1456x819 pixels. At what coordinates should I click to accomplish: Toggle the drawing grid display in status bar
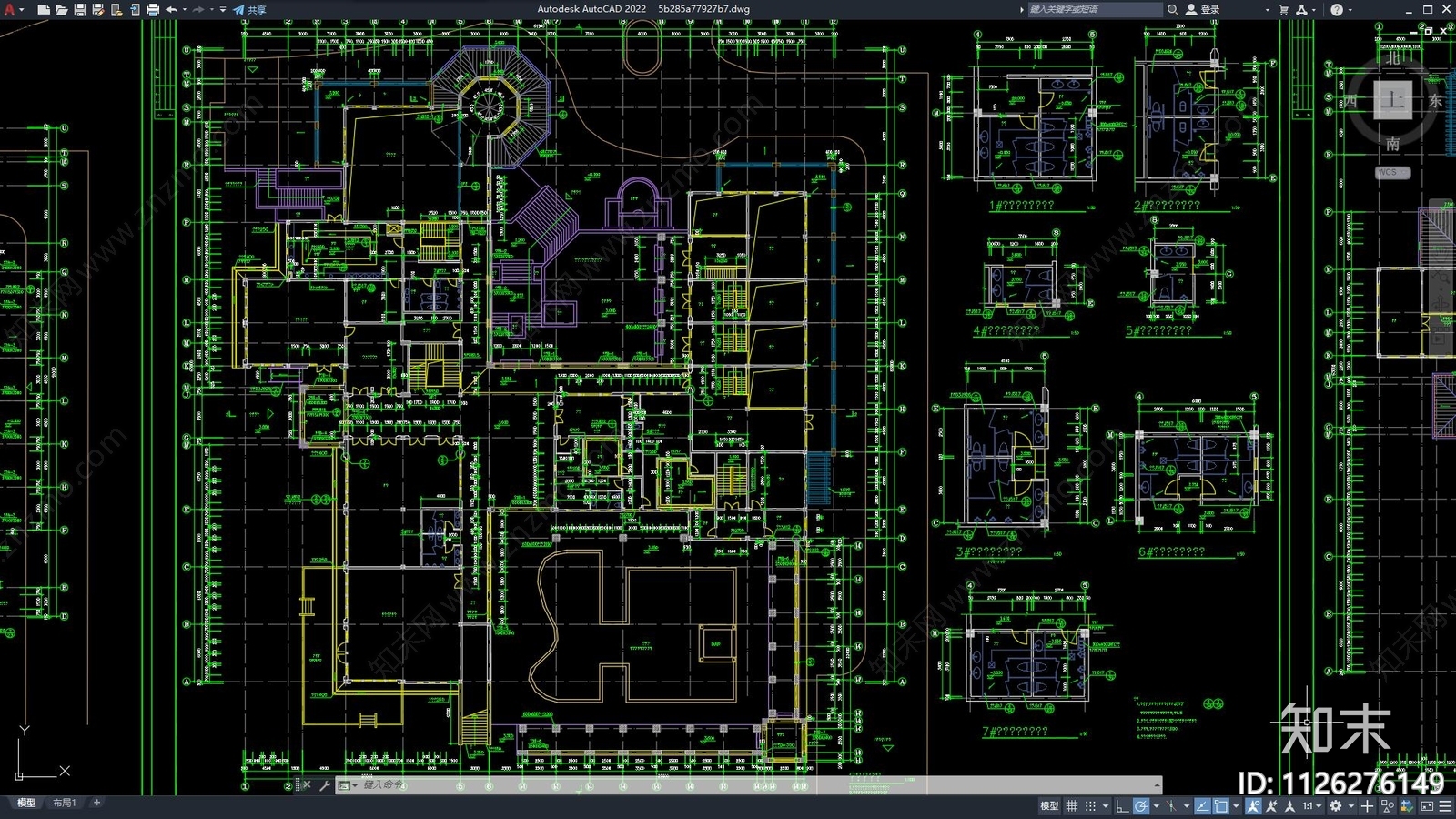pyautogui.click(x=1072, y=806)
